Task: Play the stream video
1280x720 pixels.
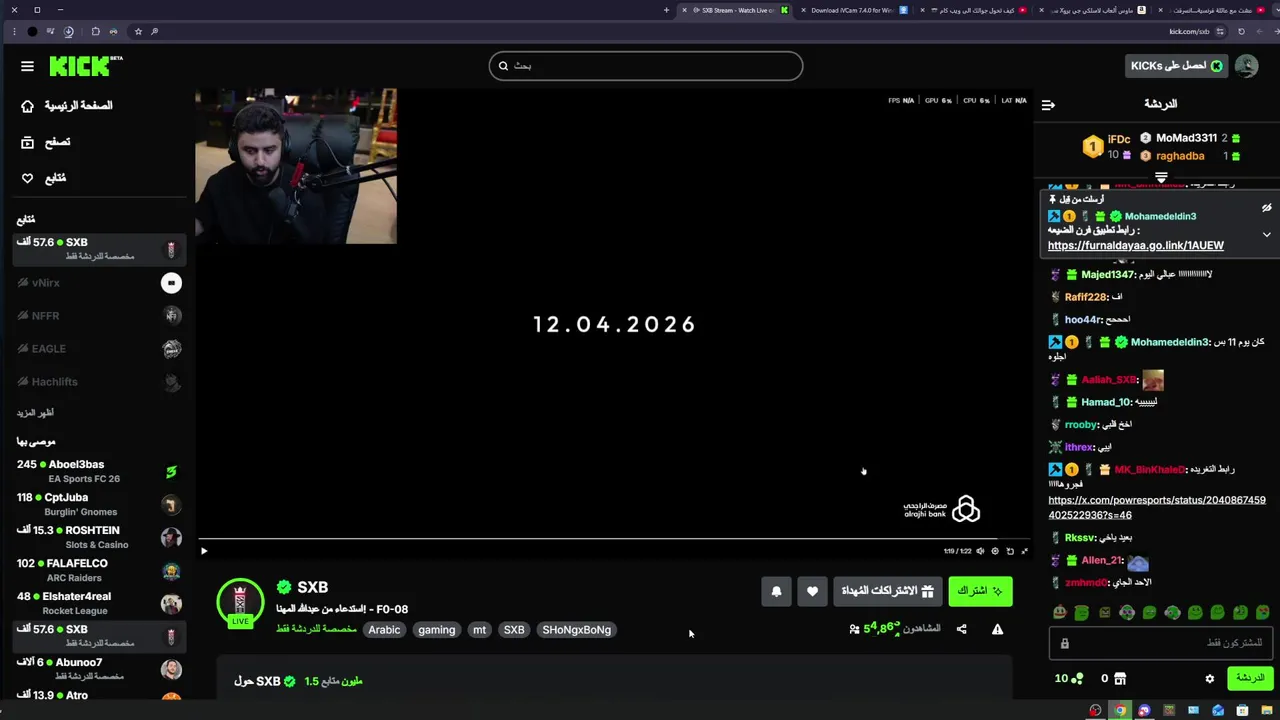Action: point(204,551)
